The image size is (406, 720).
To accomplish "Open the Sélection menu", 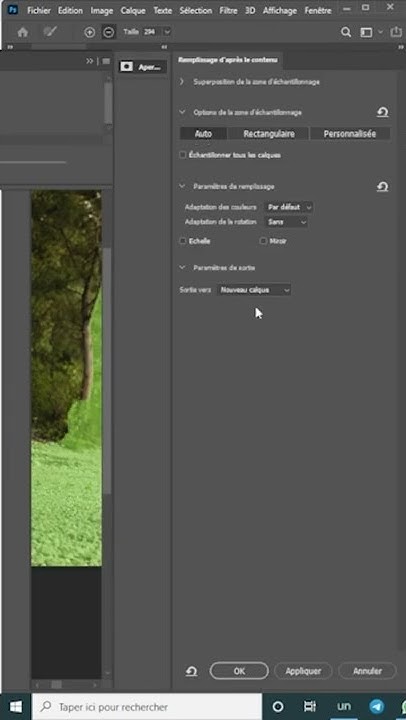I will 196,10.
